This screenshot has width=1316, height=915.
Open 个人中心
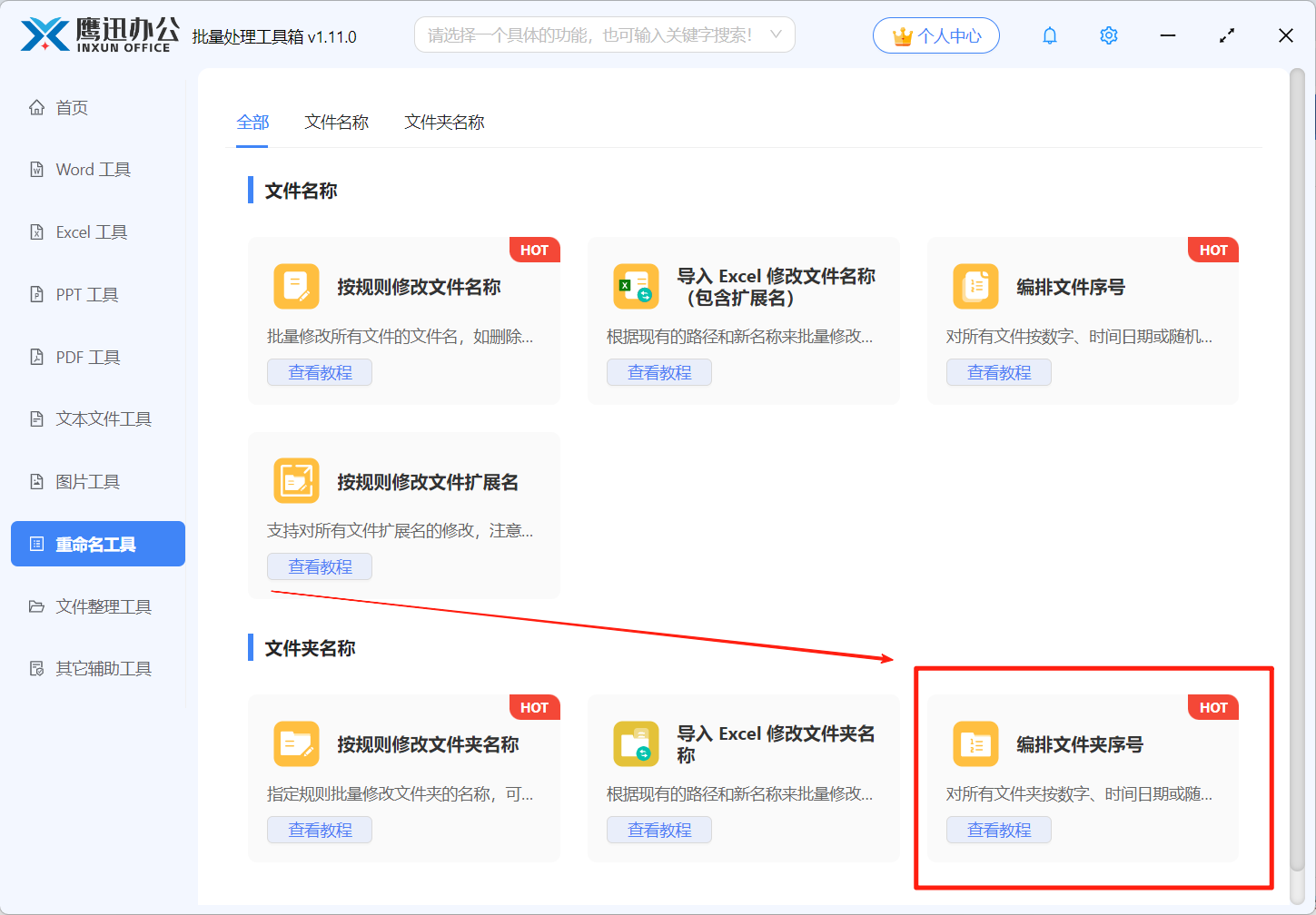[936, 34]
